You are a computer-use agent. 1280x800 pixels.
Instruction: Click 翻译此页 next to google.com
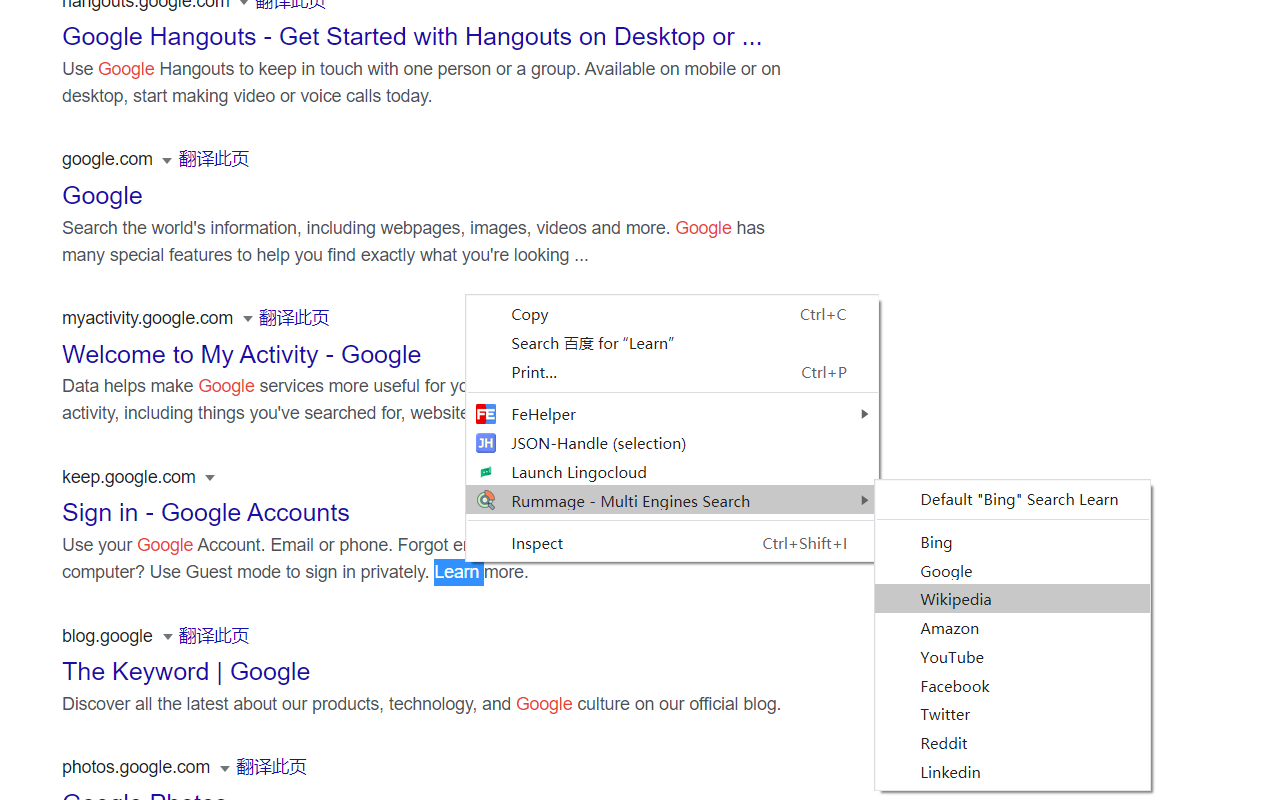point(214,159)
